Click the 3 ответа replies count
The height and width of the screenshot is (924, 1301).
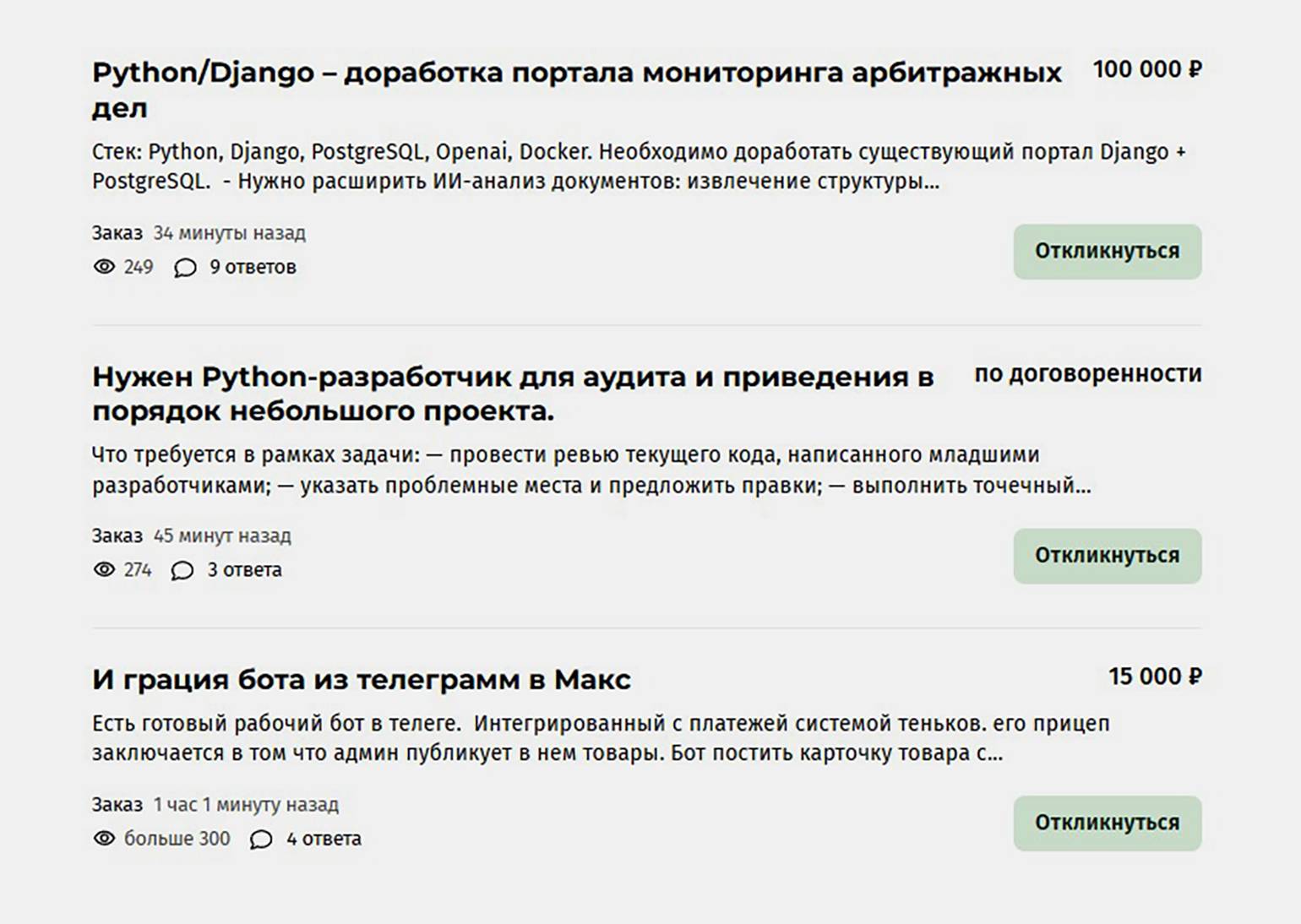coord(244,570)
